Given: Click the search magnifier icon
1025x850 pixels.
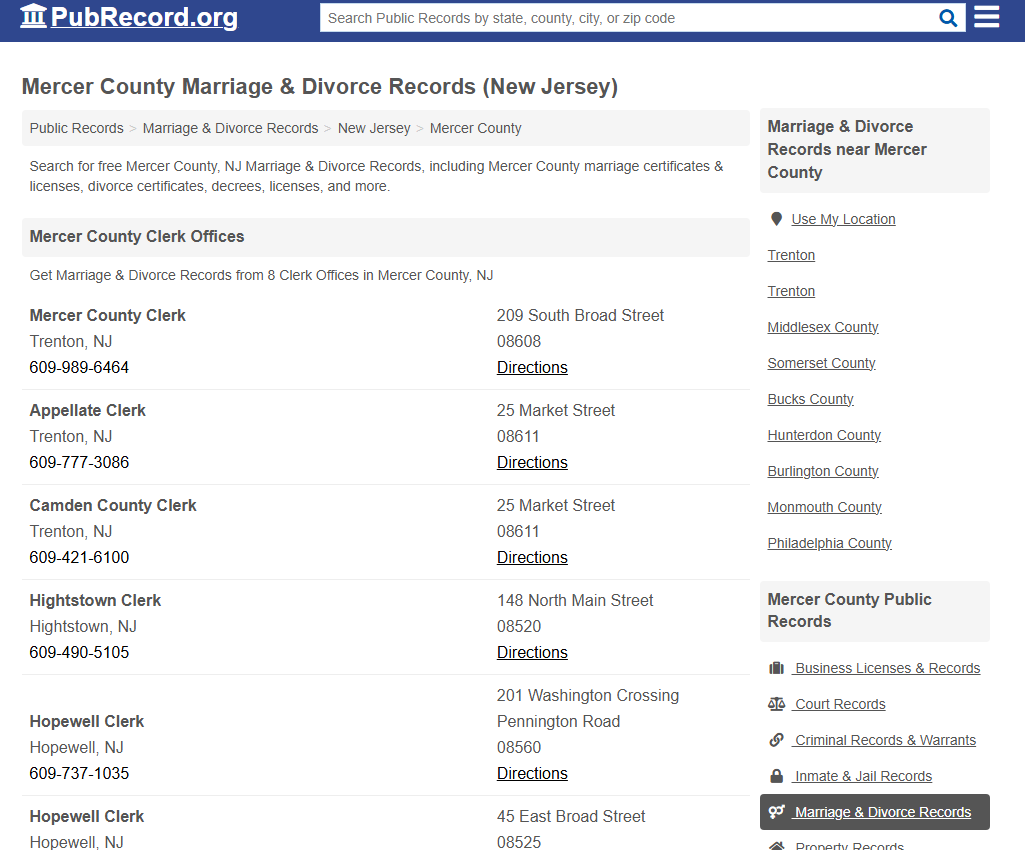Looking at the screenshot, I should (948, 18).
